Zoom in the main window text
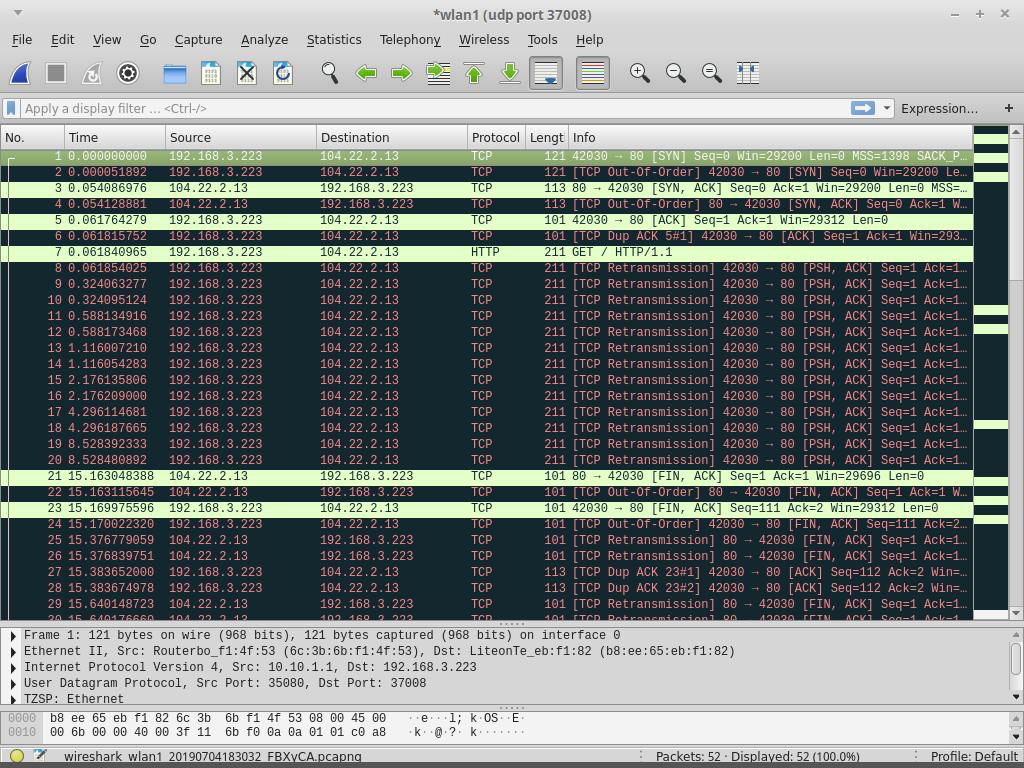The width and height of the screenshot is (1024, 768). pyautogui.click(x=639, y=73)
